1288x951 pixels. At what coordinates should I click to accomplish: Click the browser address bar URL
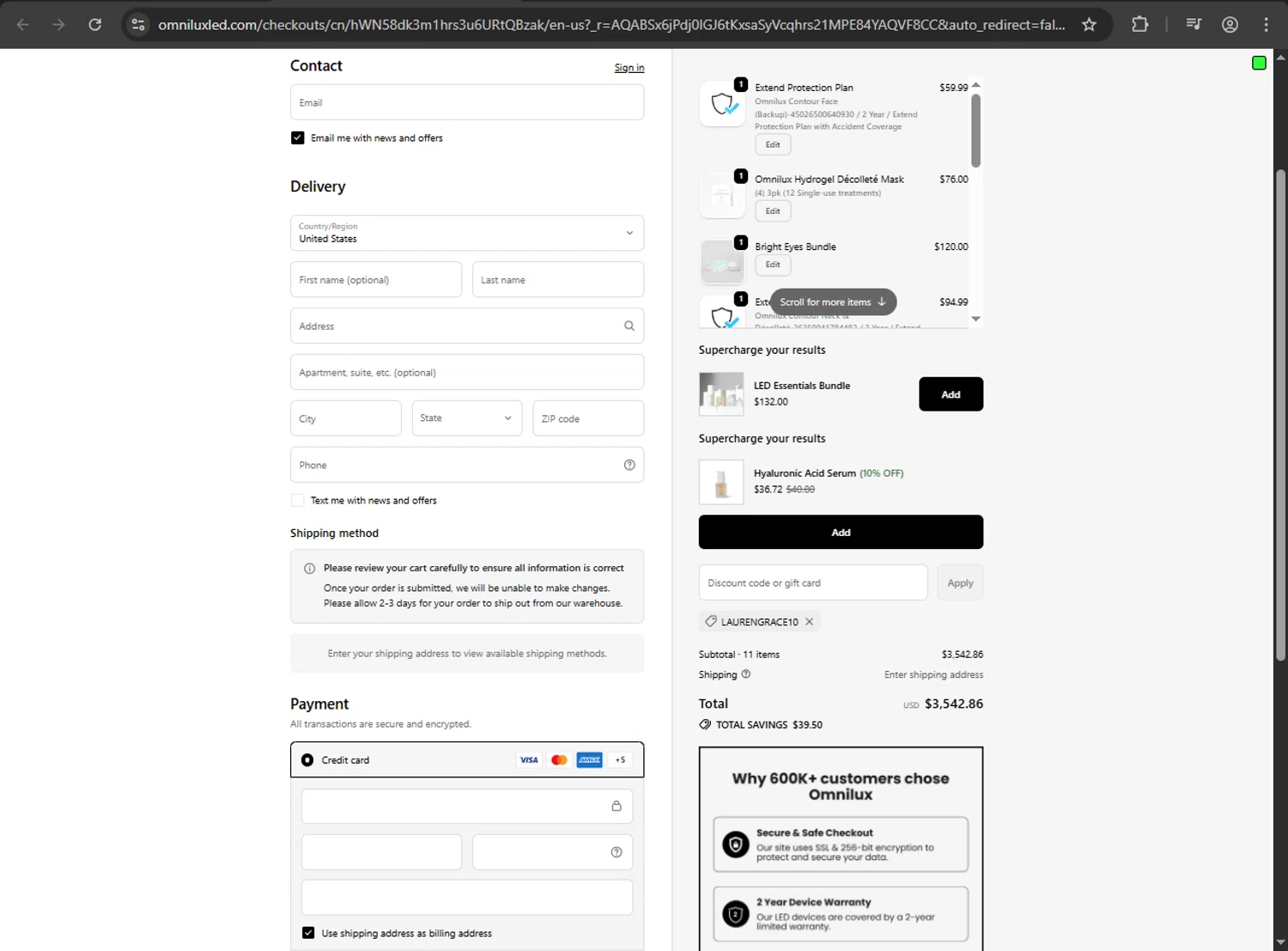[x=611, y=24]
